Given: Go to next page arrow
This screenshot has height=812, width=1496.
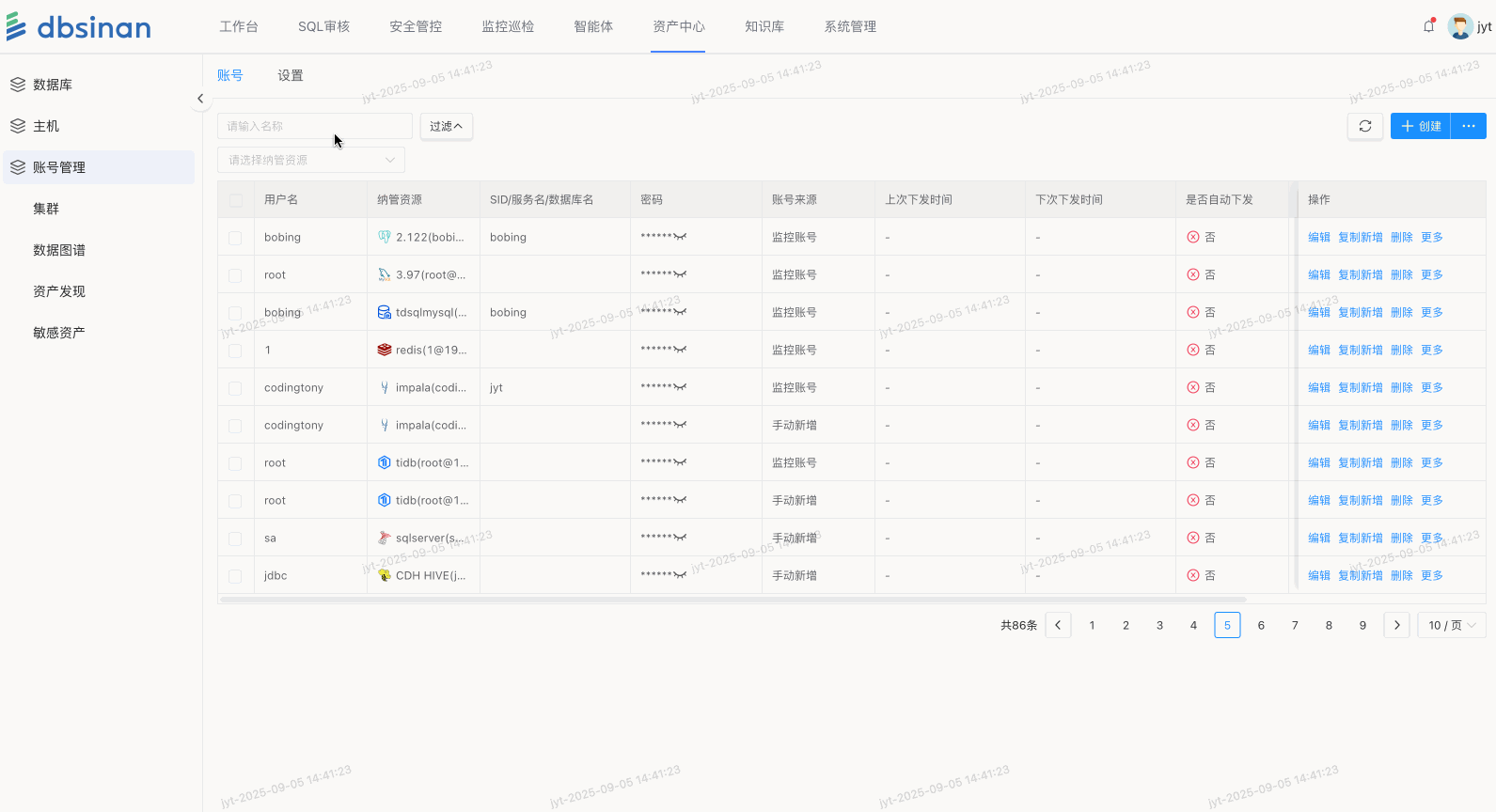Looking at the screenshot, I should (1396, 625).
